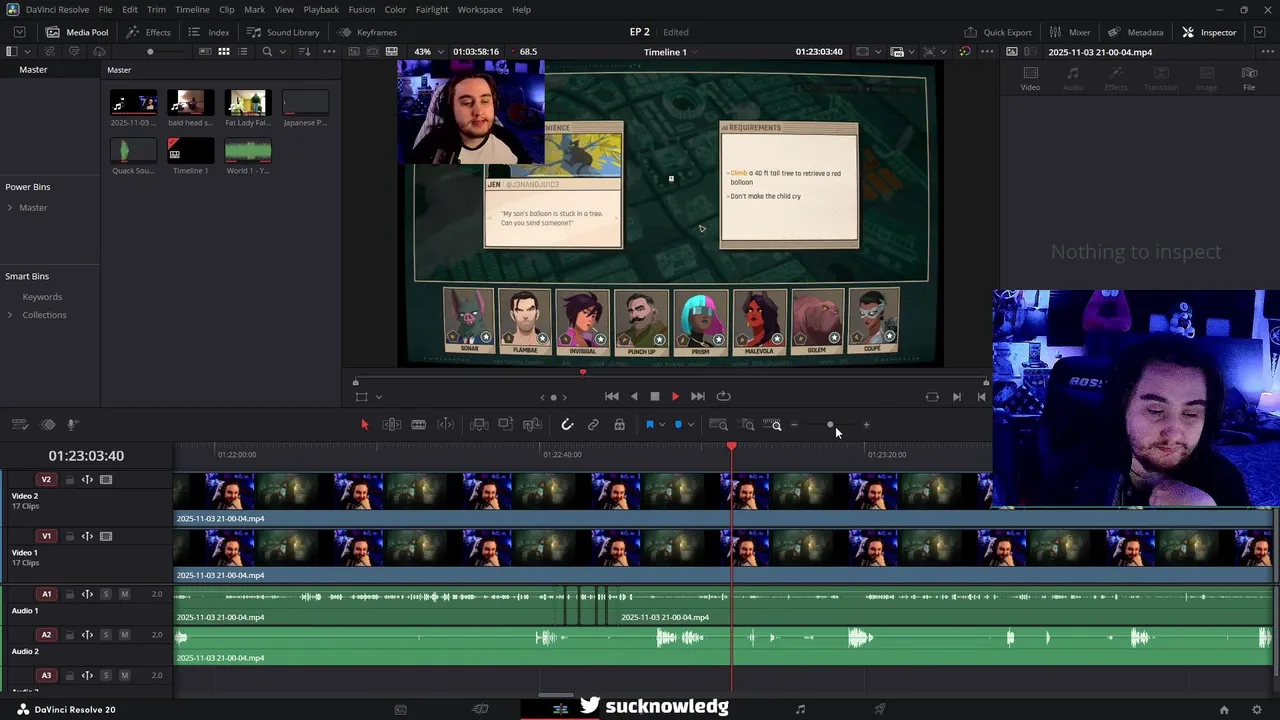Expand the Master power bin
The height and width of the screenshot is (720, 1280).
coord(10,208)
